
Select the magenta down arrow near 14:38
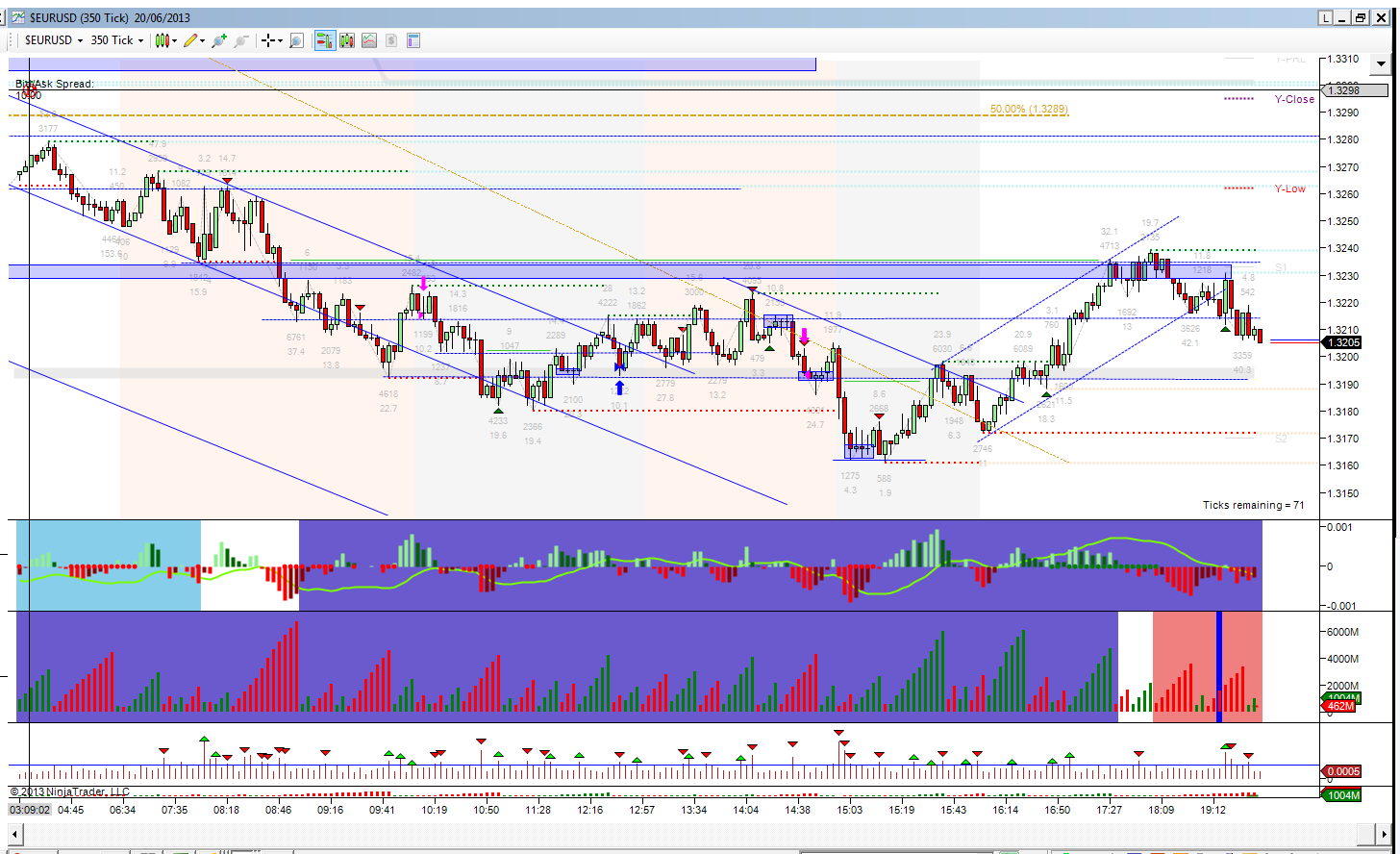click(804, 336)
